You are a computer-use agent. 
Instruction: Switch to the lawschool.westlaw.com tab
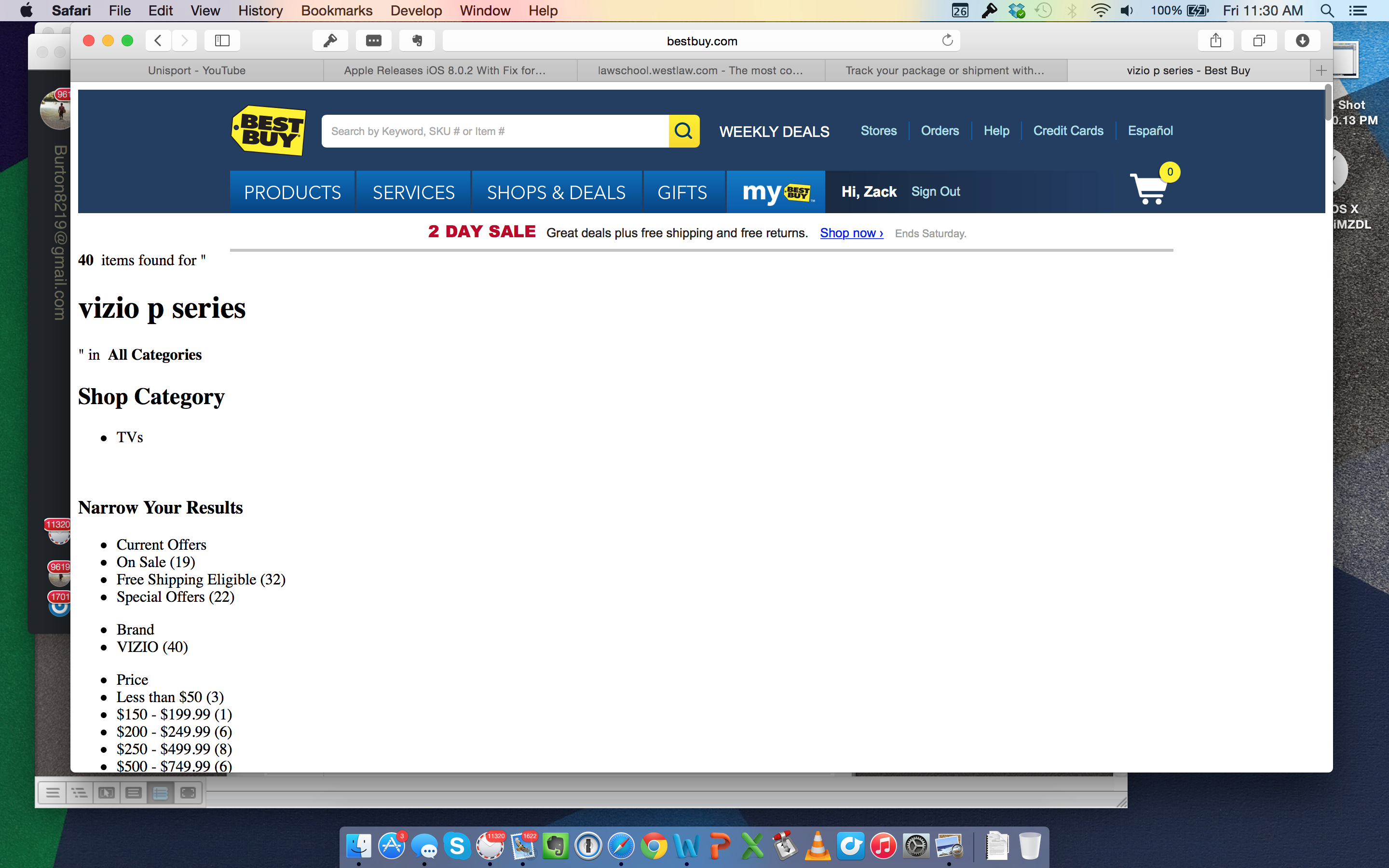coord(701,70)
